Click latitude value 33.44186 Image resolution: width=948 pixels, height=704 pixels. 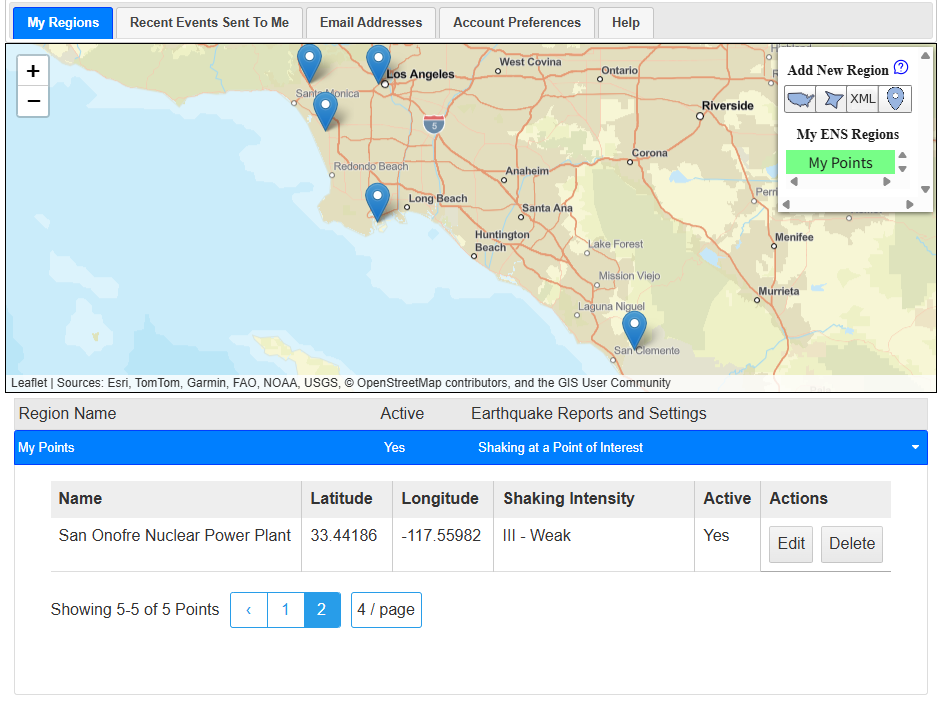coord(343,535)
